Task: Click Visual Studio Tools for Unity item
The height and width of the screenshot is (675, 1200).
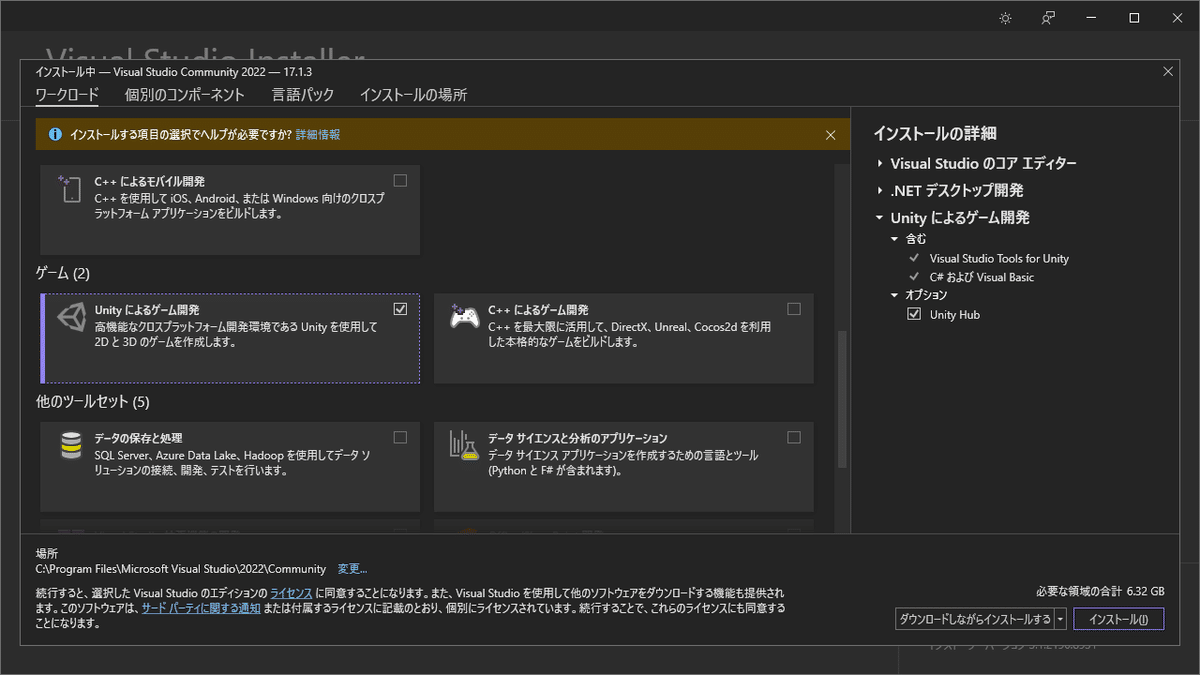Action: pyautogui.click(x=999, y=258)
